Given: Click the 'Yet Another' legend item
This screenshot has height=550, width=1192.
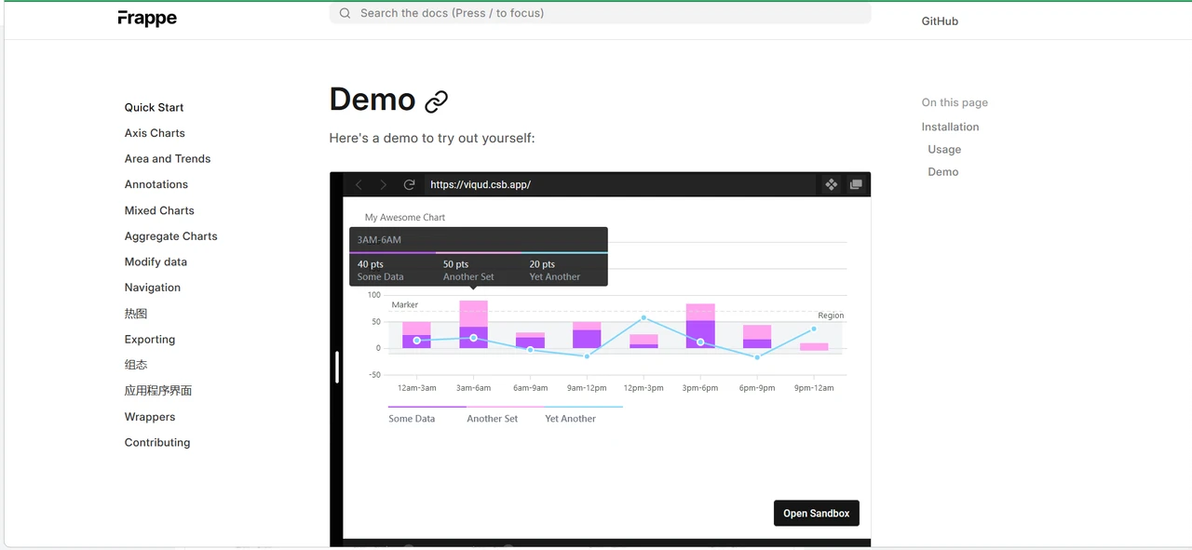Looking at the screenshot, I should 570,418.
